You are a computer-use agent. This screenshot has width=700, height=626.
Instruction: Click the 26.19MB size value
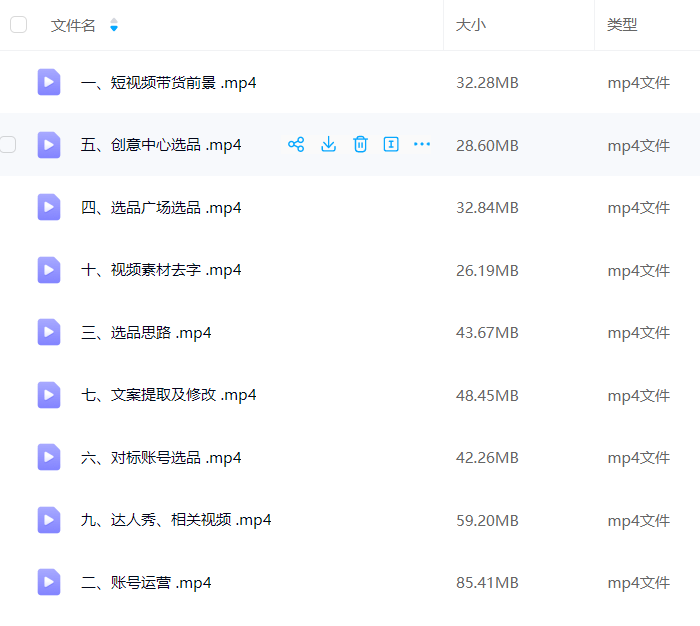click(x=487, y=271)
